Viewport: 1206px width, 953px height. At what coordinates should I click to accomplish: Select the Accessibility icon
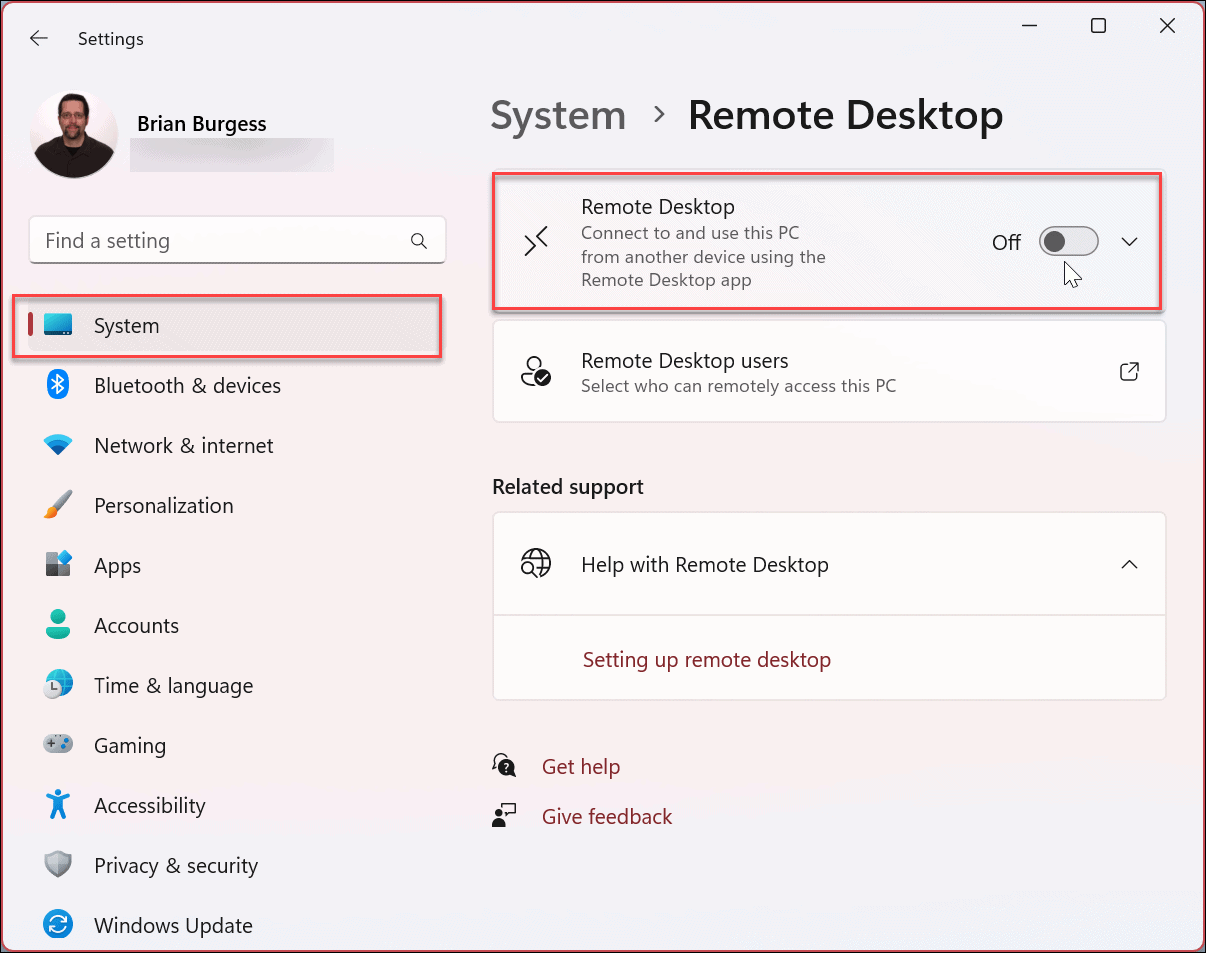tap(58, 805)
